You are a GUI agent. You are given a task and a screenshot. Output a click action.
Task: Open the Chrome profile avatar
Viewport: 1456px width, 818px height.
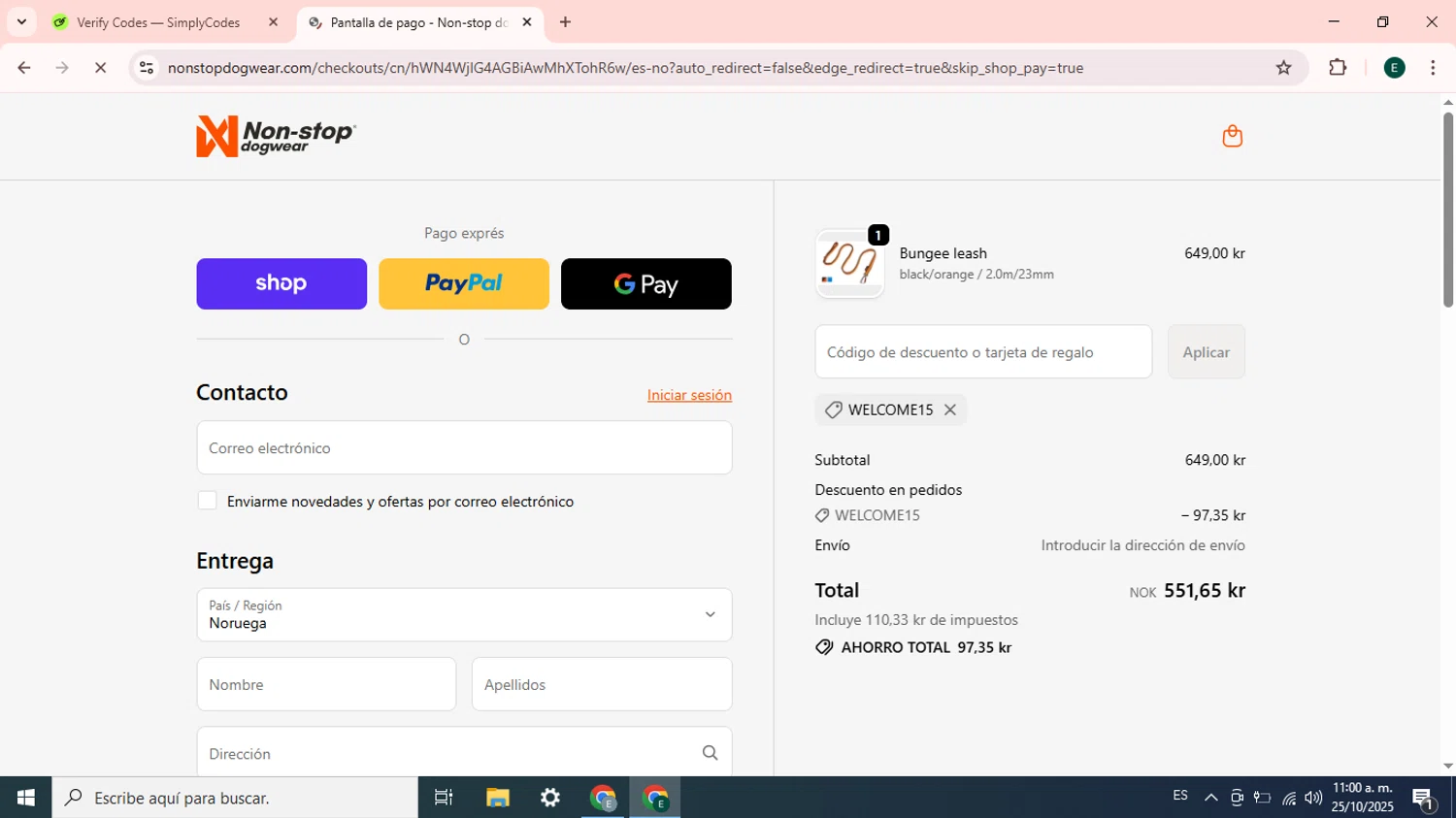1394,68
